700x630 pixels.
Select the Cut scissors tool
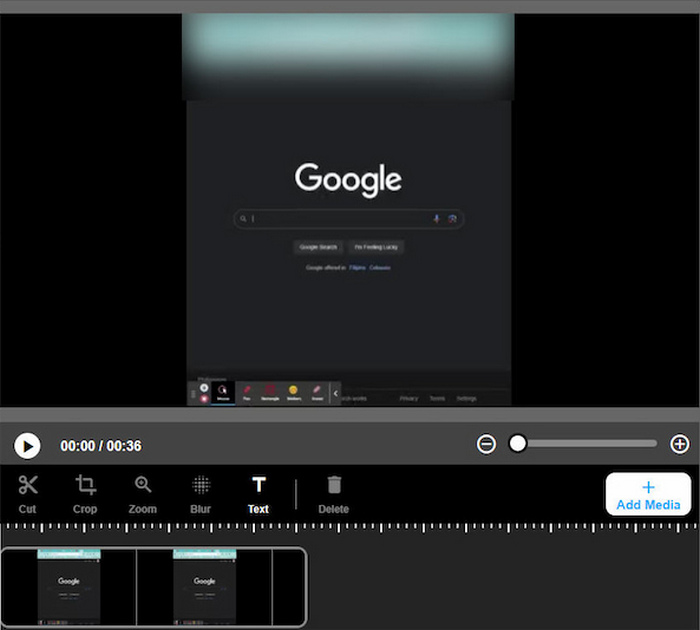[27, 493]
